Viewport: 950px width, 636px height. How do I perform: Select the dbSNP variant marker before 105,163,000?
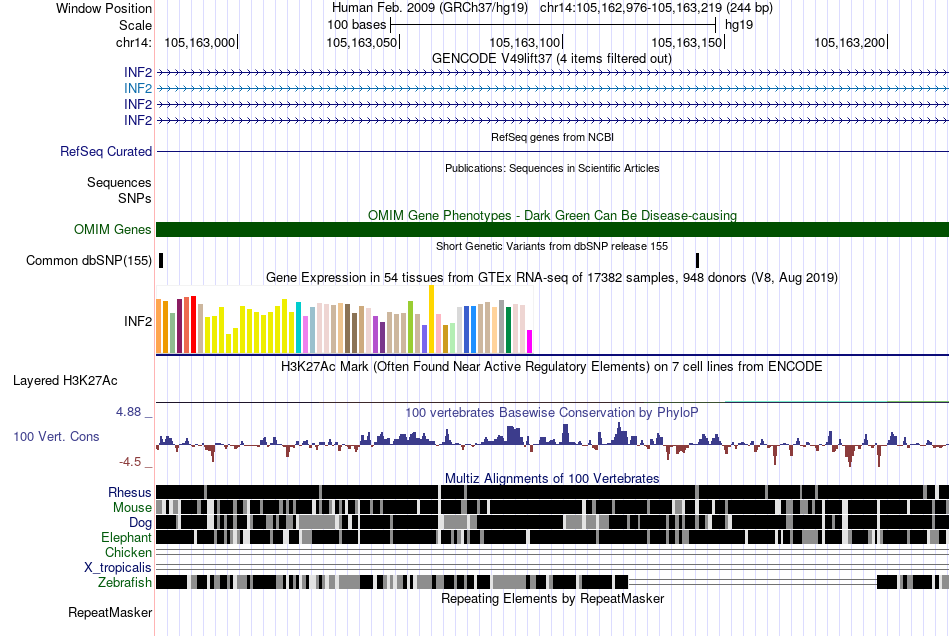point(161,260)
